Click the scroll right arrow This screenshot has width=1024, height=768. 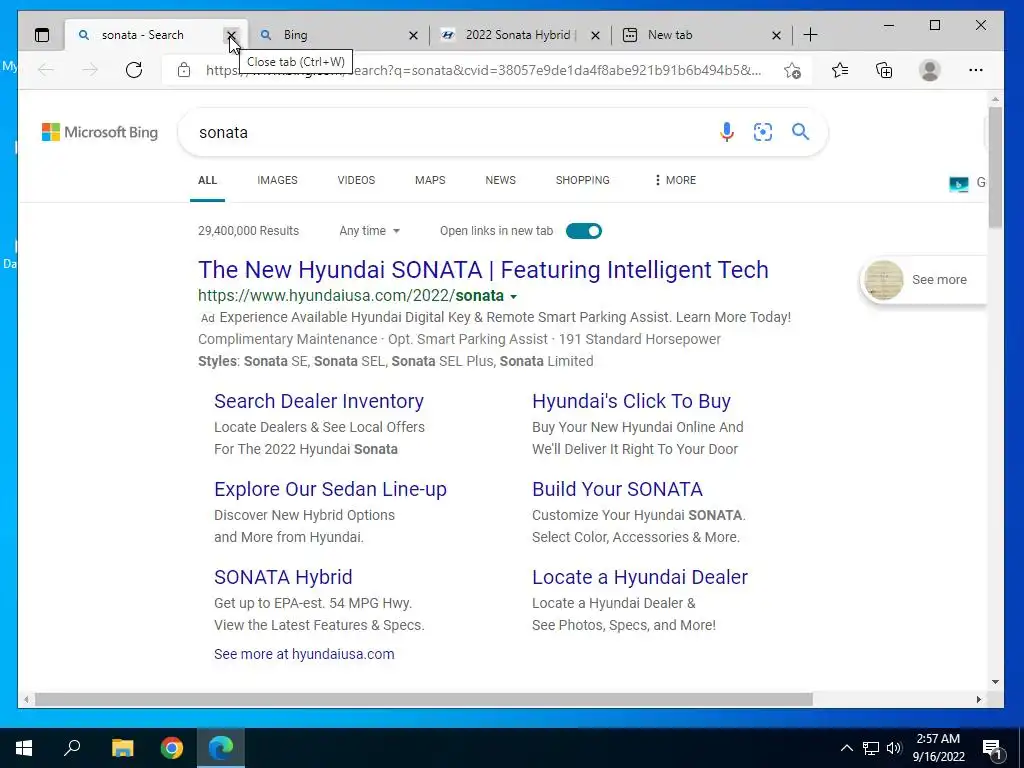(978, 699)
